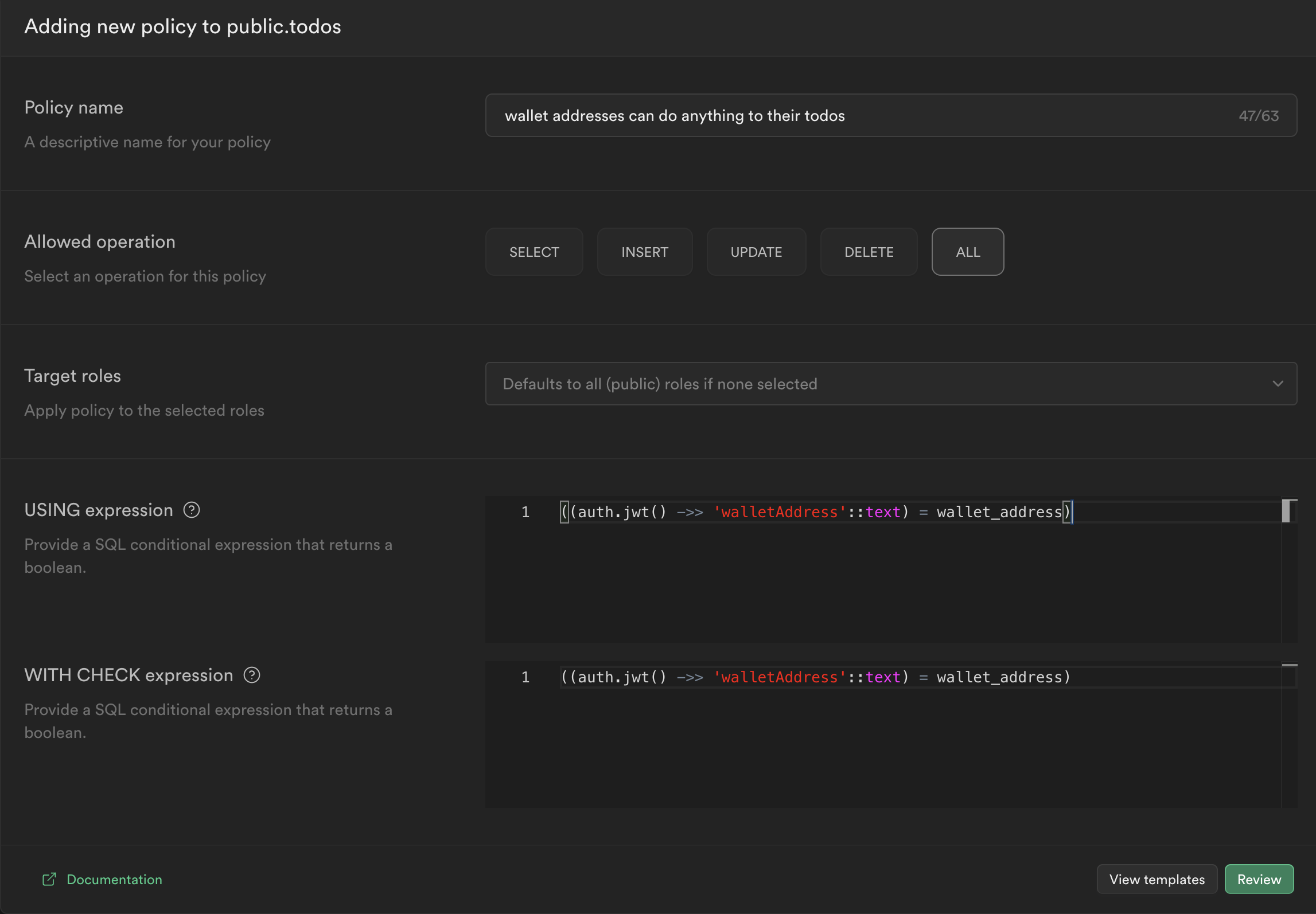The height and width of the screenshot is (914, 1316).
Task: Click the USING expression help icon
Action: [x=192, y=510]
